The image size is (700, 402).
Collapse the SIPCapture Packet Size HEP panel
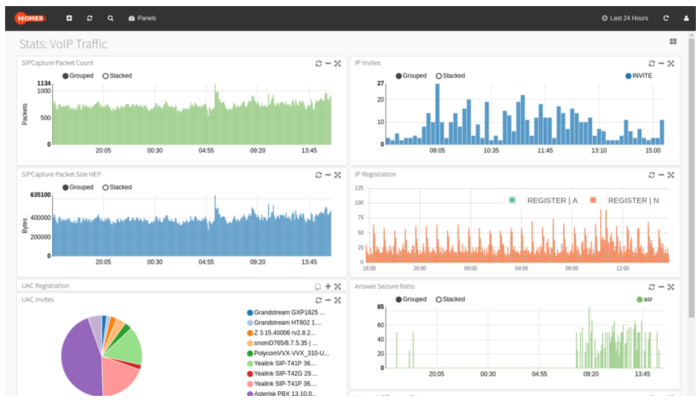point(328,174)
